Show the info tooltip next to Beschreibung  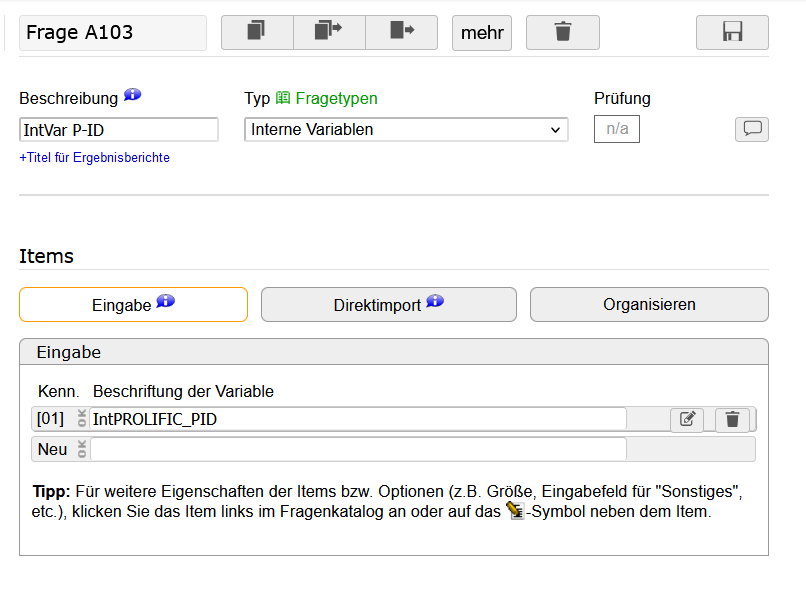(x=133, y=95)
